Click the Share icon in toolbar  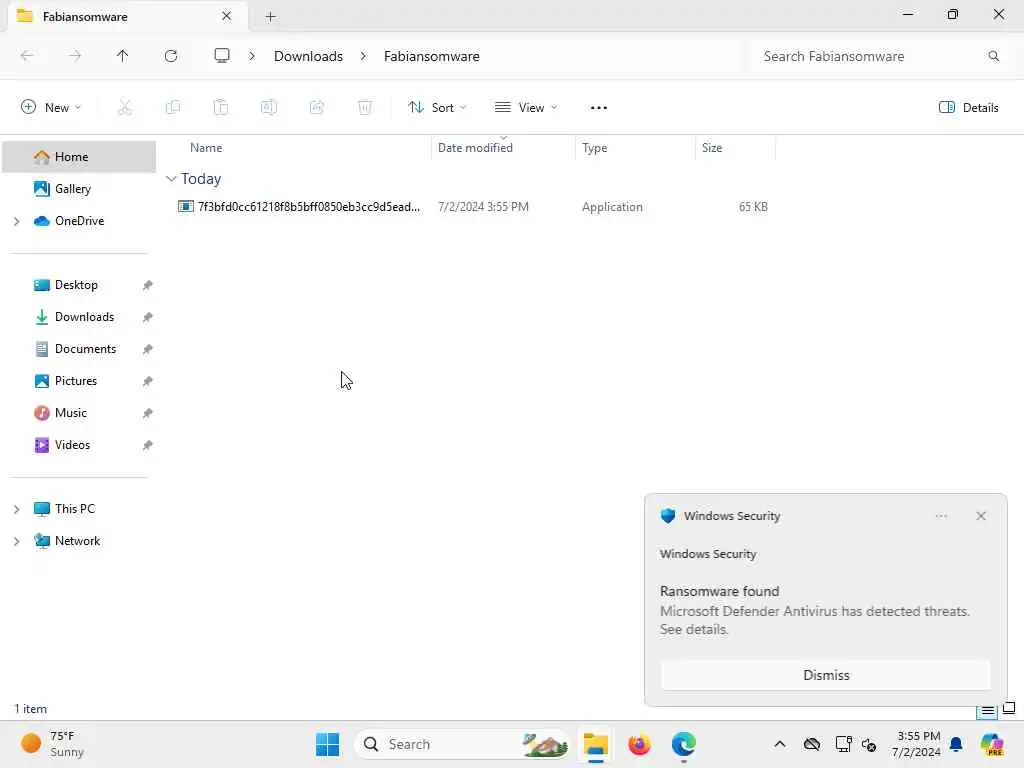[317, 107]
